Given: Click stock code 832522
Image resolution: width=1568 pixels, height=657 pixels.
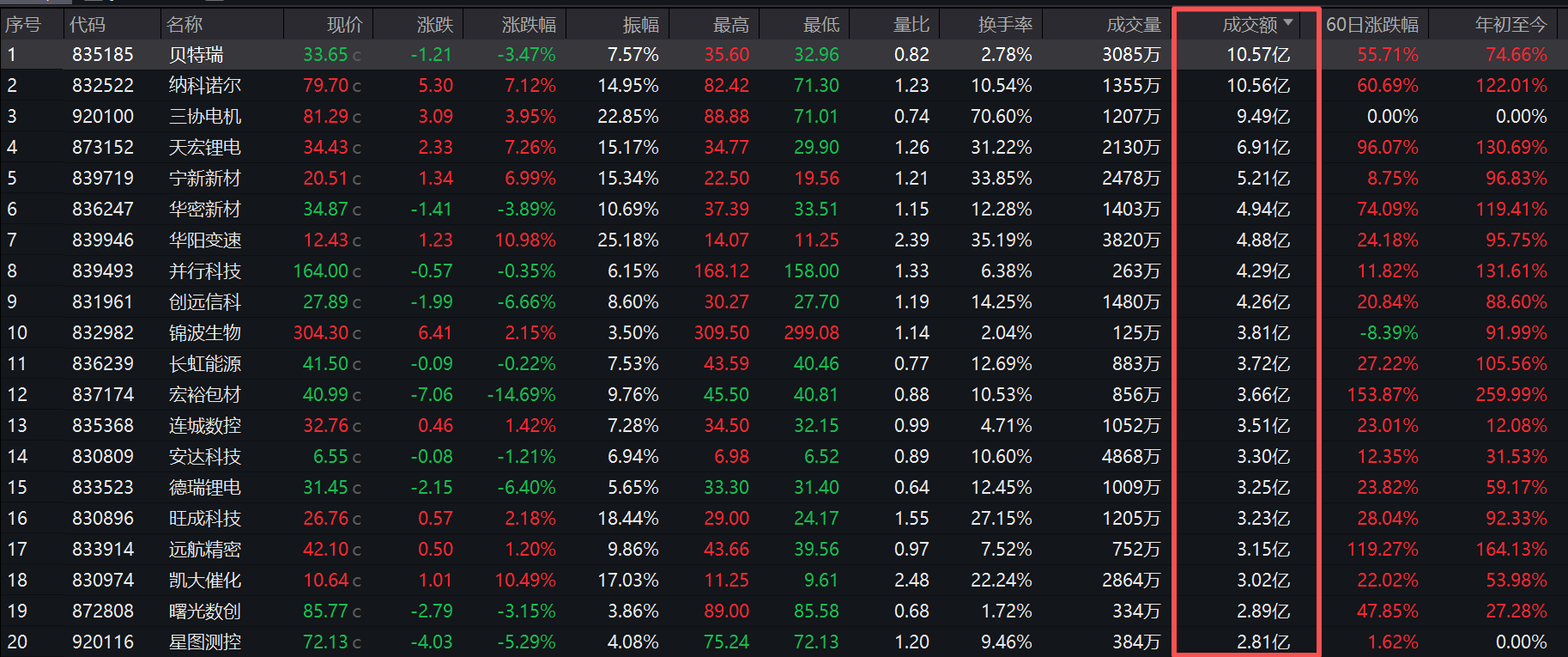Looking at the screenshot, I should pos(103,86).
